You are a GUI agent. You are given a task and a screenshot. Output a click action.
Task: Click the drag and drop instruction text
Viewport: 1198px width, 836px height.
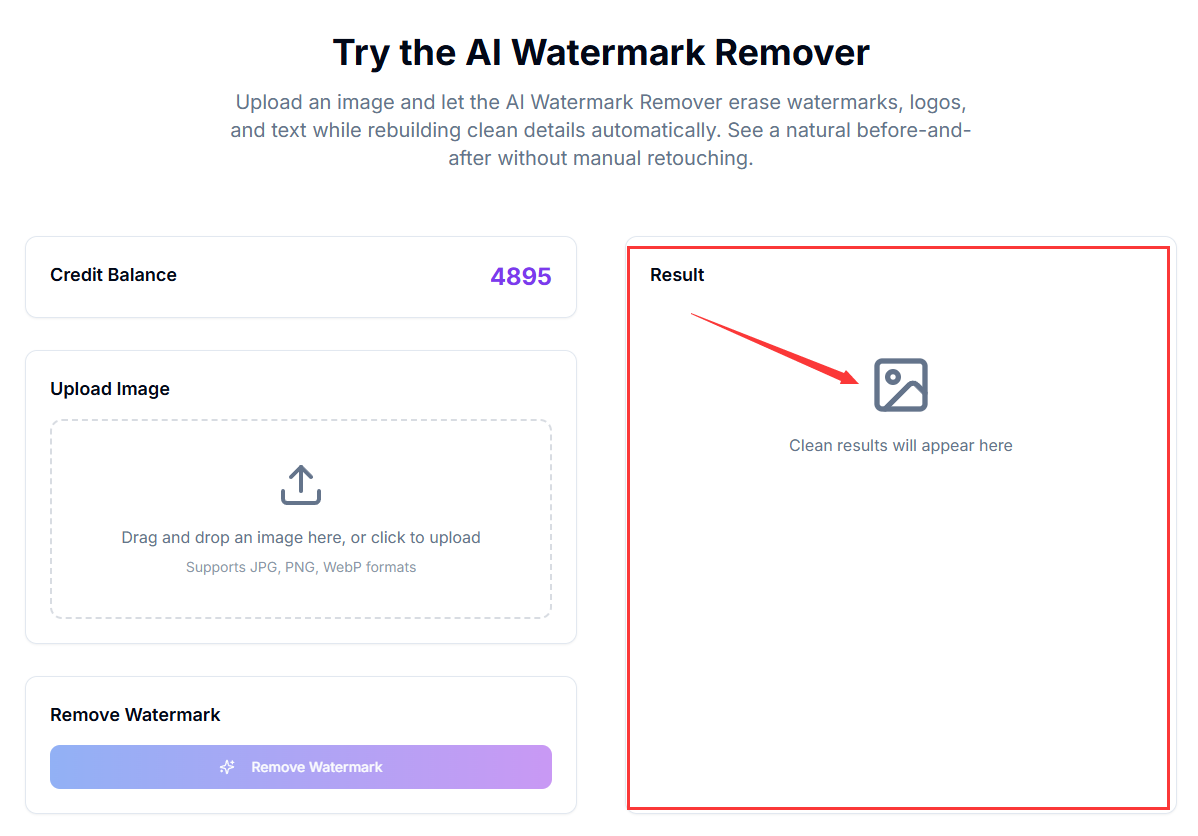pyautogui.click(x=300, y=537)
